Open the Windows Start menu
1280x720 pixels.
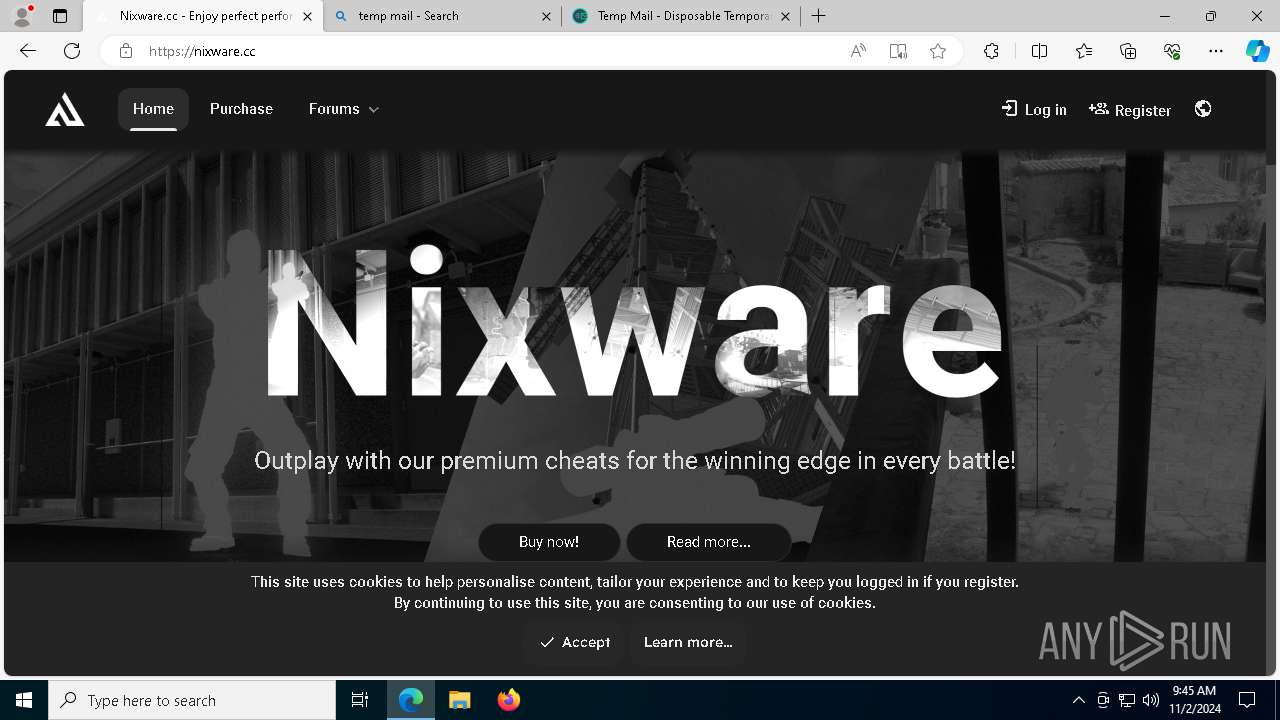coord(24,700)
